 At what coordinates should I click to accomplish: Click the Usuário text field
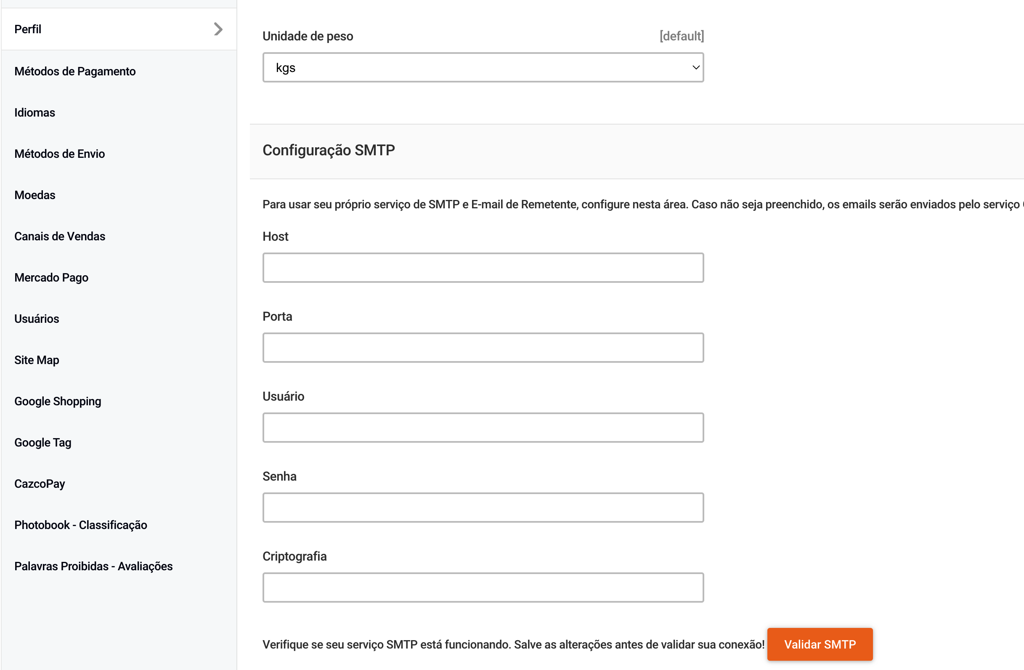coord(483,428)
